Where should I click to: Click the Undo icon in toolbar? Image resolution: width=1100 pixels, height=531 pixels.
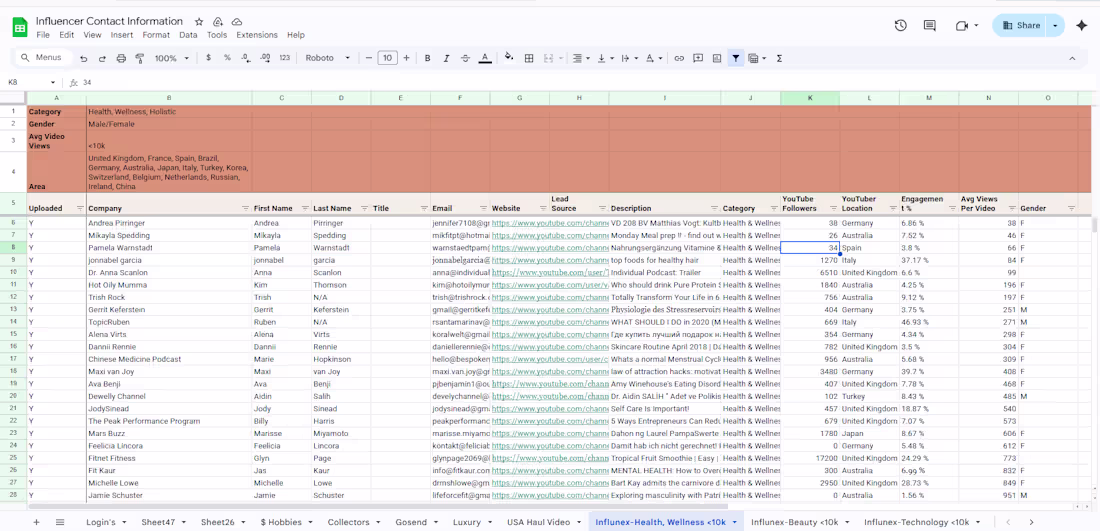click(83, 58)
